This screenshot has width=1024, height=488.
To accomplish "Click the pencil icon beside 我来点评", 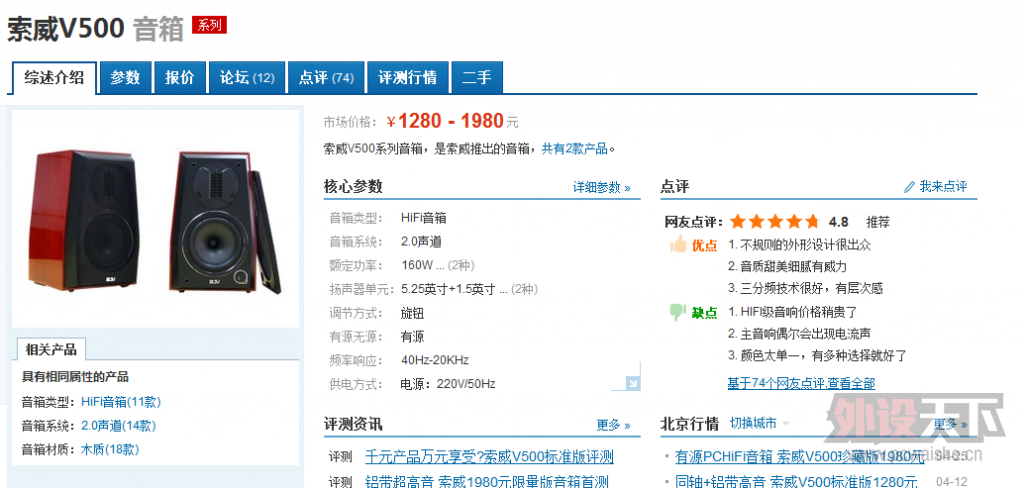I will [909, 187].
